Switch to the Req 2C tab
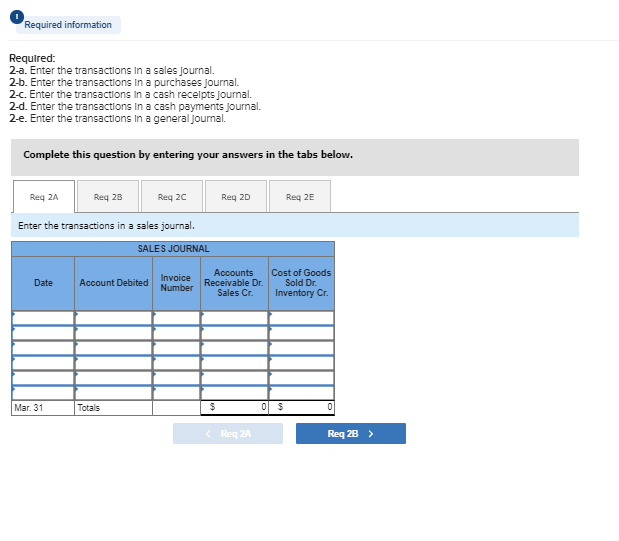619x541 pixels. tap(172, 197)
